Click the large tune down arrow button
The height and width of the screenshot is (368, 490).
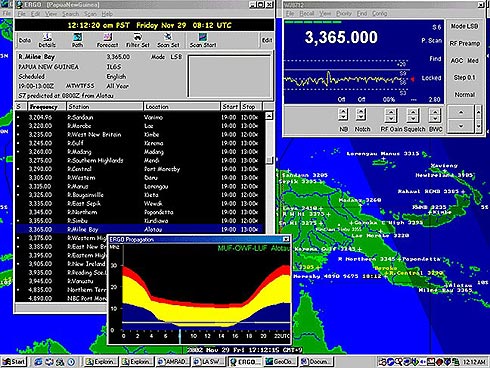point(461,126)
